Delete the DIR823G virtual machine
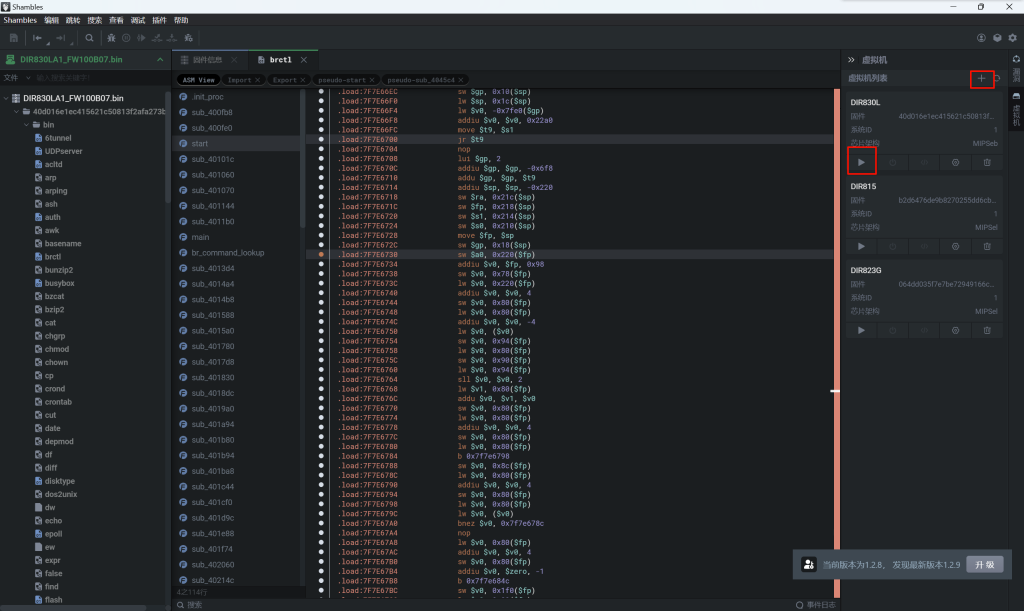This screenshot has height=611, width=1024. click(x=986, y=330)
